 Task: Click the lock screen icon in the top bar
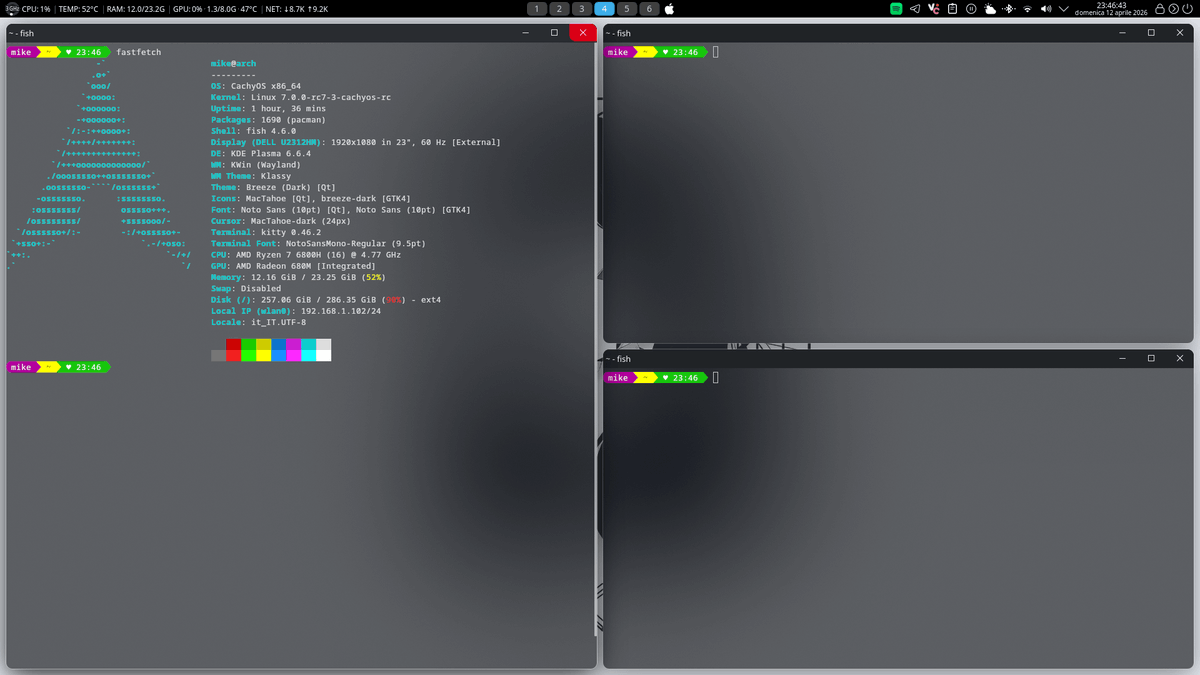1159,9
